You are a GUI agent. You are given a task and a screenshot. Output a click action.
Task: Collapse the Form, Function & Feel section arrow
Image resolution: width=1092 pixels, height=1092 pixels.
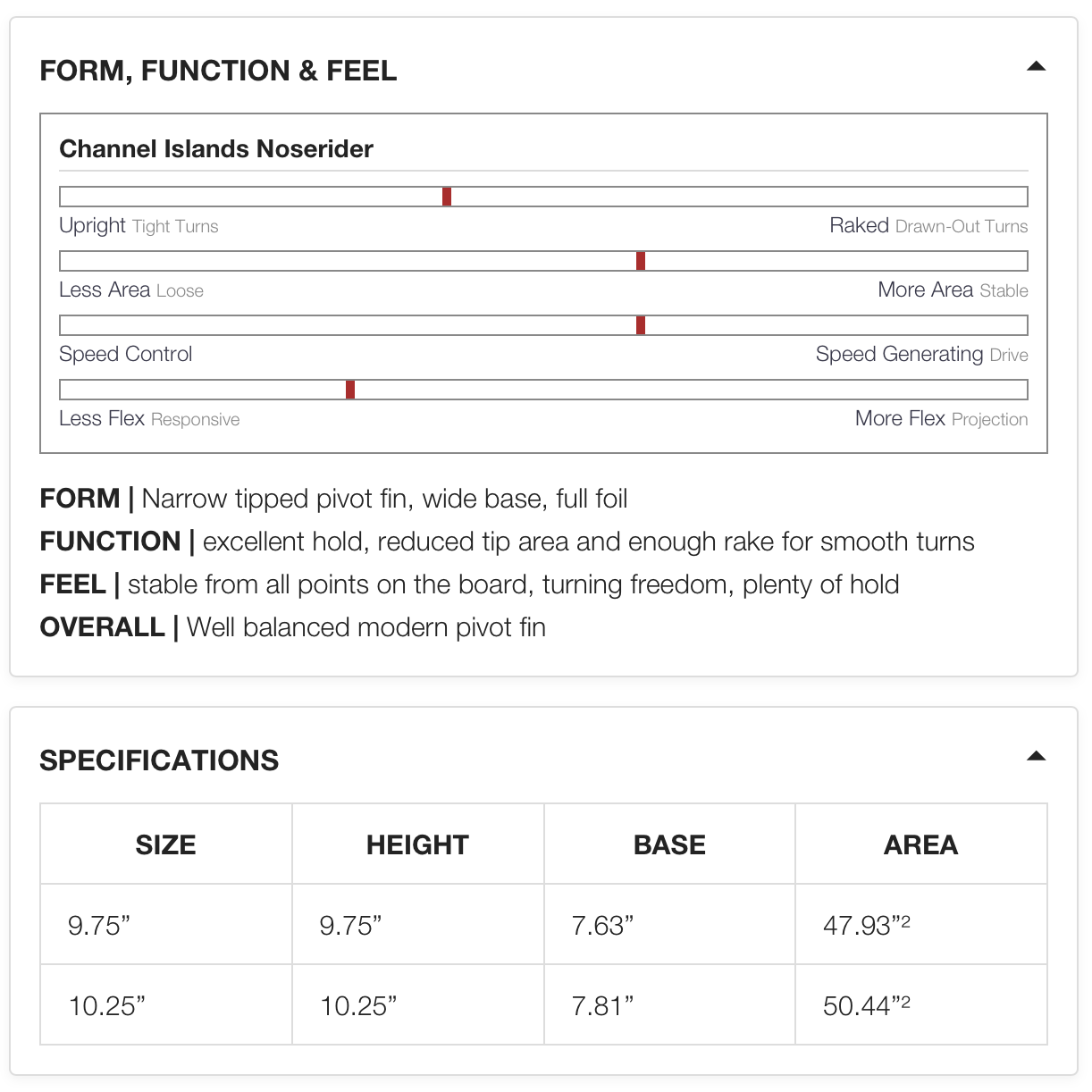coord(1036,66)
